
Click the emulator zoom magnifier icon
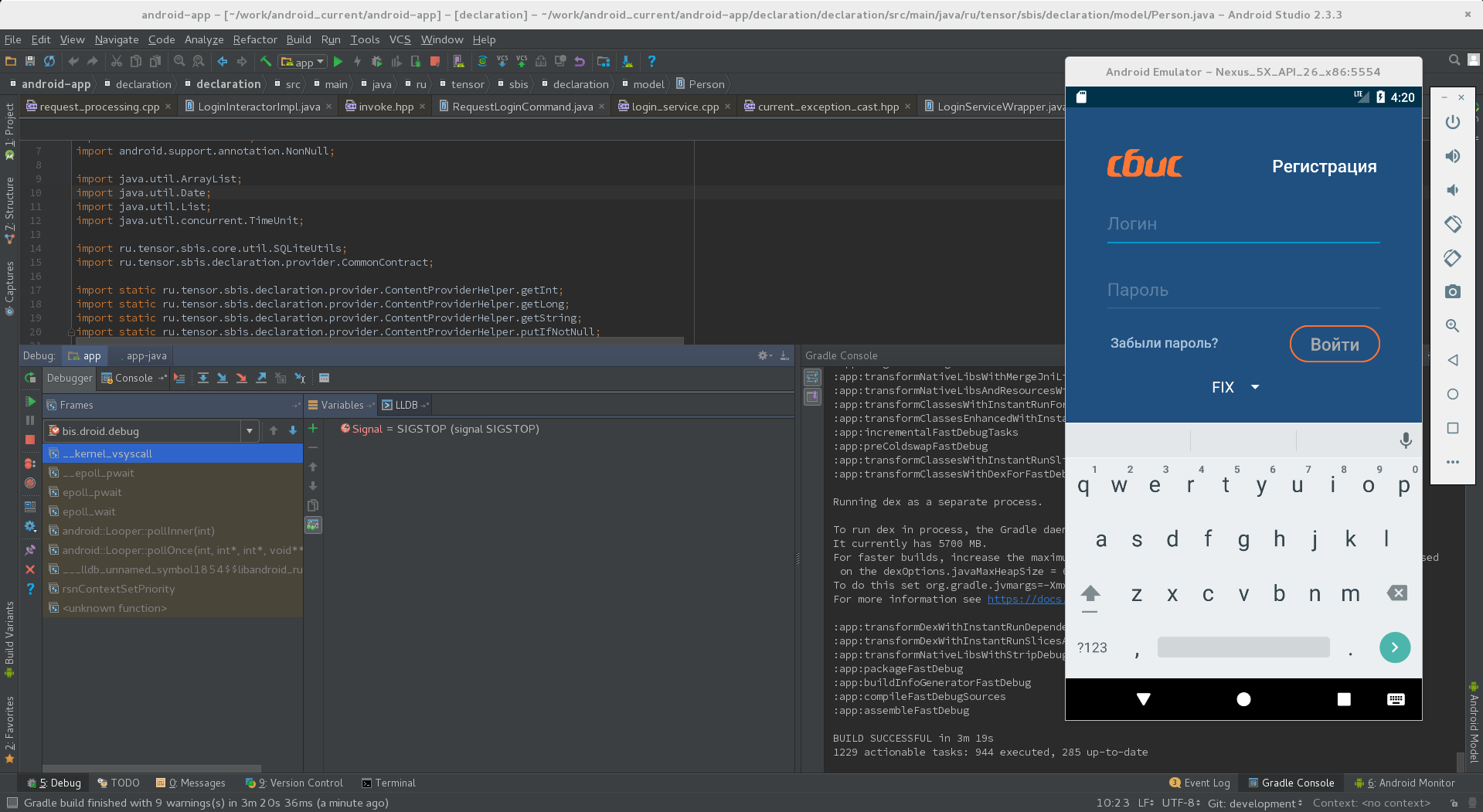(1453, 325)
